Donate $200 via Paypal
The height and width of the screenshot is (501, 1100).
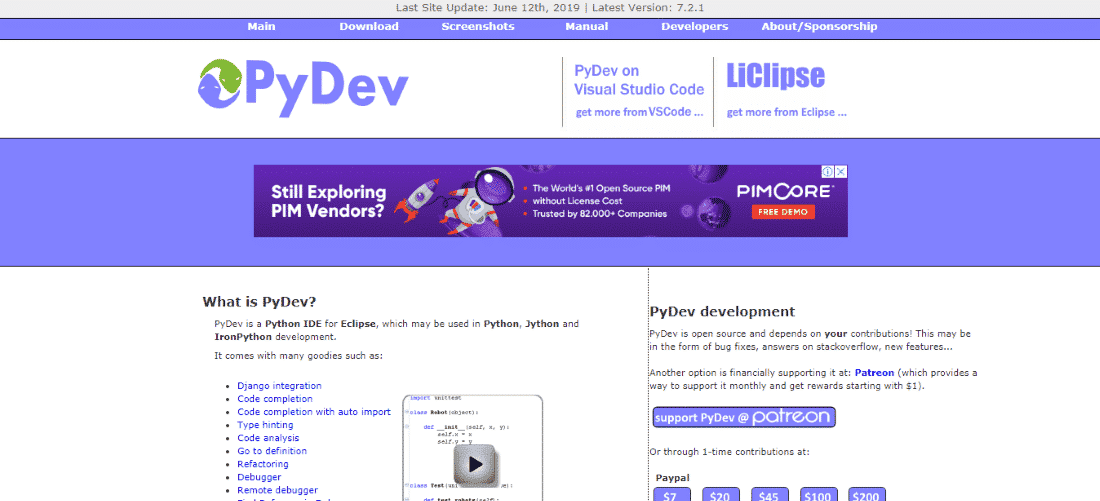(x=867, y=495)
